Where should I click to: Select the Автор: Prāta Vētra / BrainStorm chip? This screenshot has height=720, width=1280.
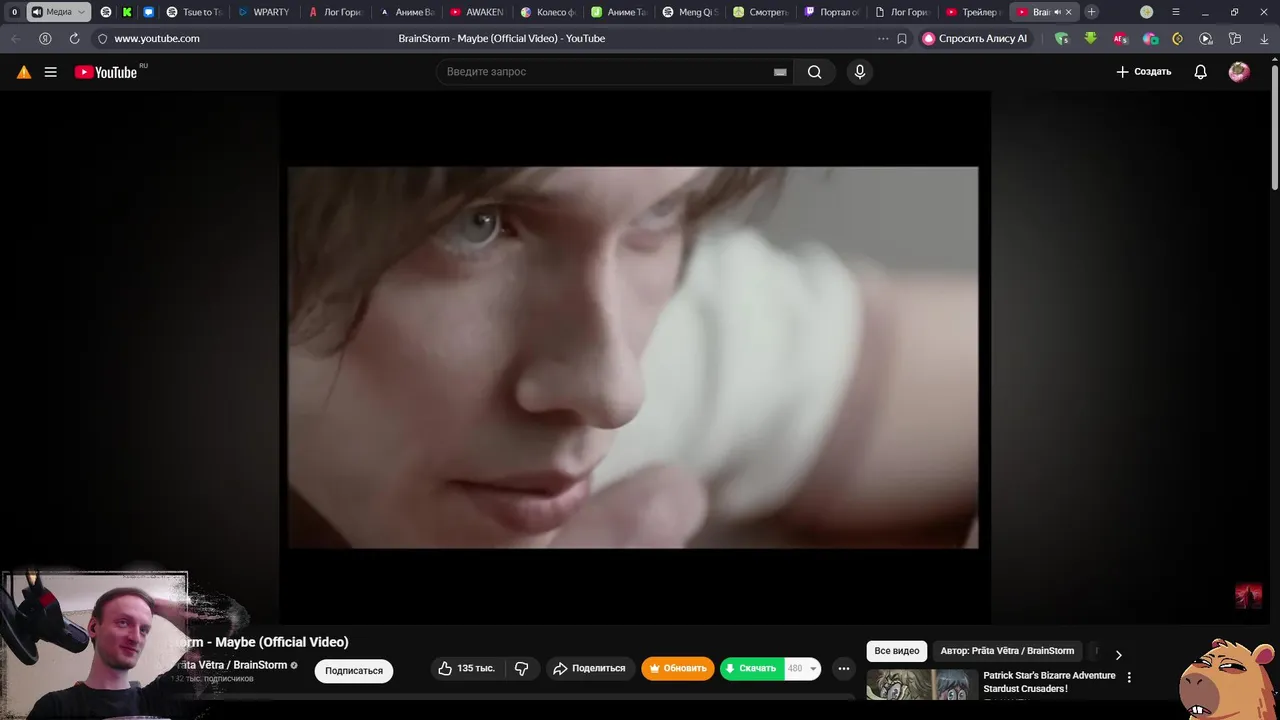pos(1007,651)
